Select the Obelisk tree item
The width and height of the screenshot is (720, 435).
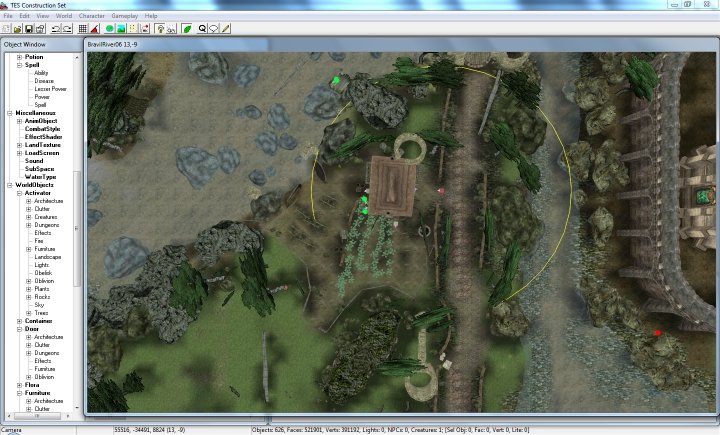43,273
